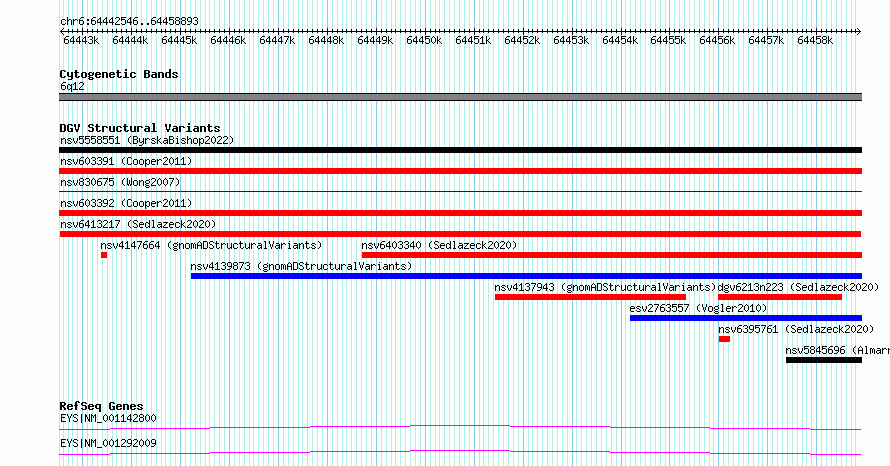Open variant nsv4137943 (gnomADStructuralVariants) label
Screen dimensions: 890x466
pos(605,287)
